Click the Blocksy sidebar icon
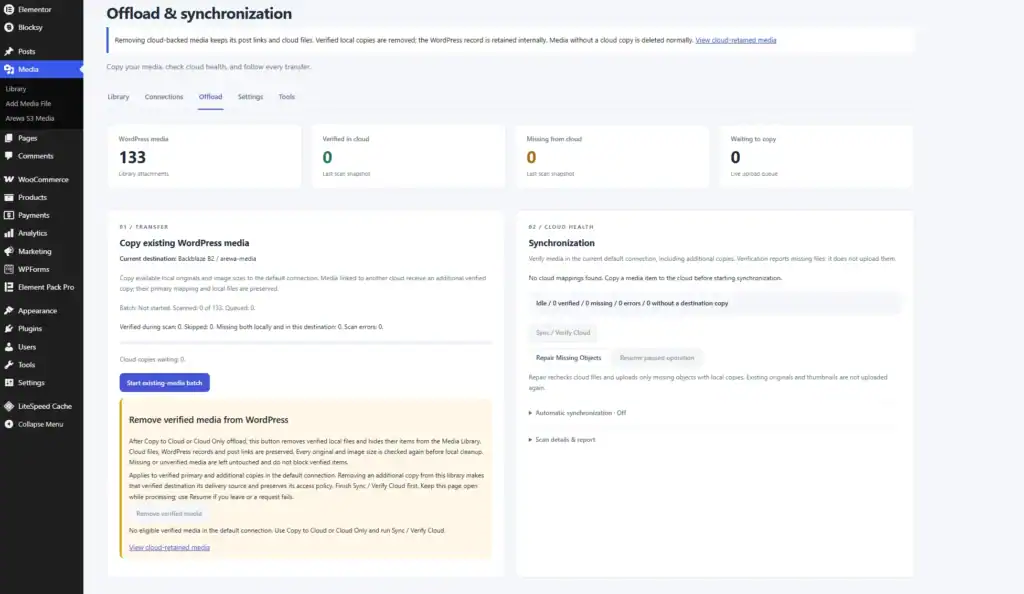Image resolution: width=1024 pixels, height=594 pixels. (x=8, y=27)
